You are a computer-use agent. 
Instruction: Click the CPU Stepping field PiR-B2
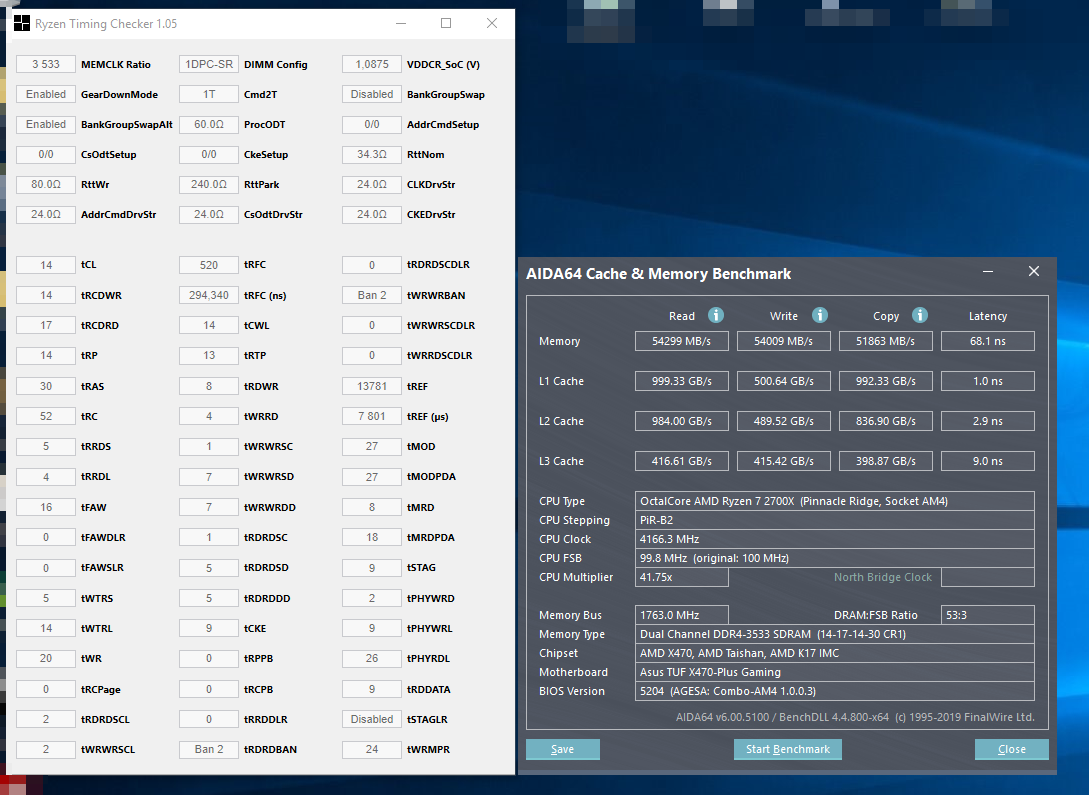point(834,520)
